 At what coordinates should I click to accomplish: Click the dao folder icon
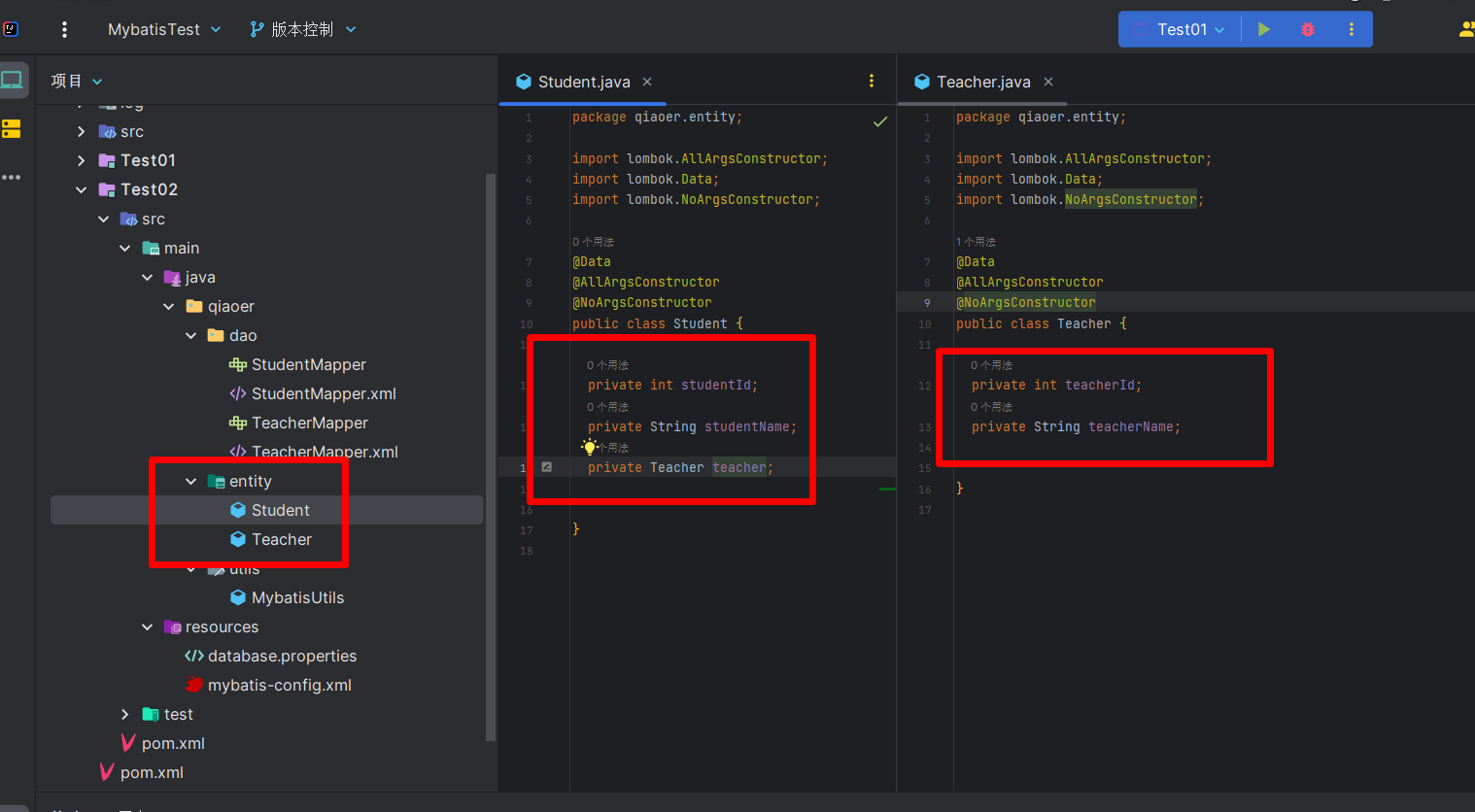216,335
